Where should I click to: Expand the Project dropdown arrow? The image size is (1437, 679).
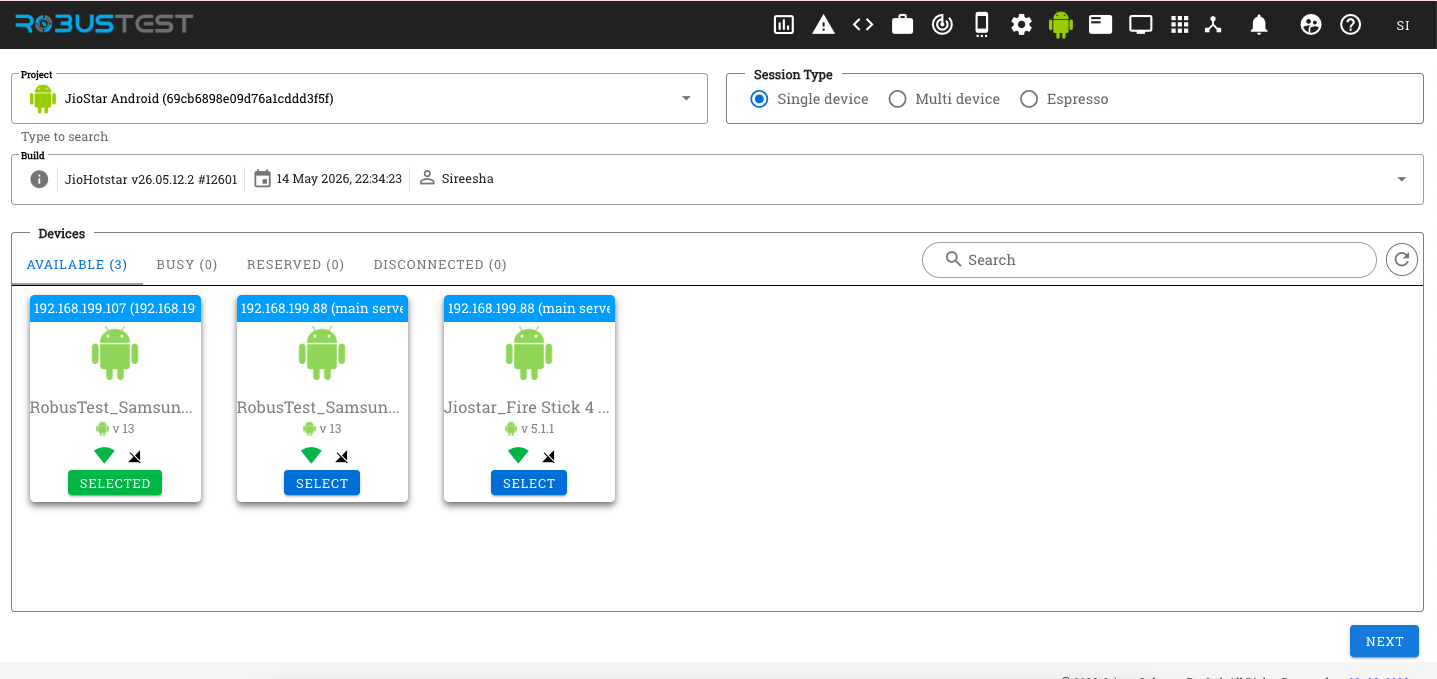[x=686, y=98]
